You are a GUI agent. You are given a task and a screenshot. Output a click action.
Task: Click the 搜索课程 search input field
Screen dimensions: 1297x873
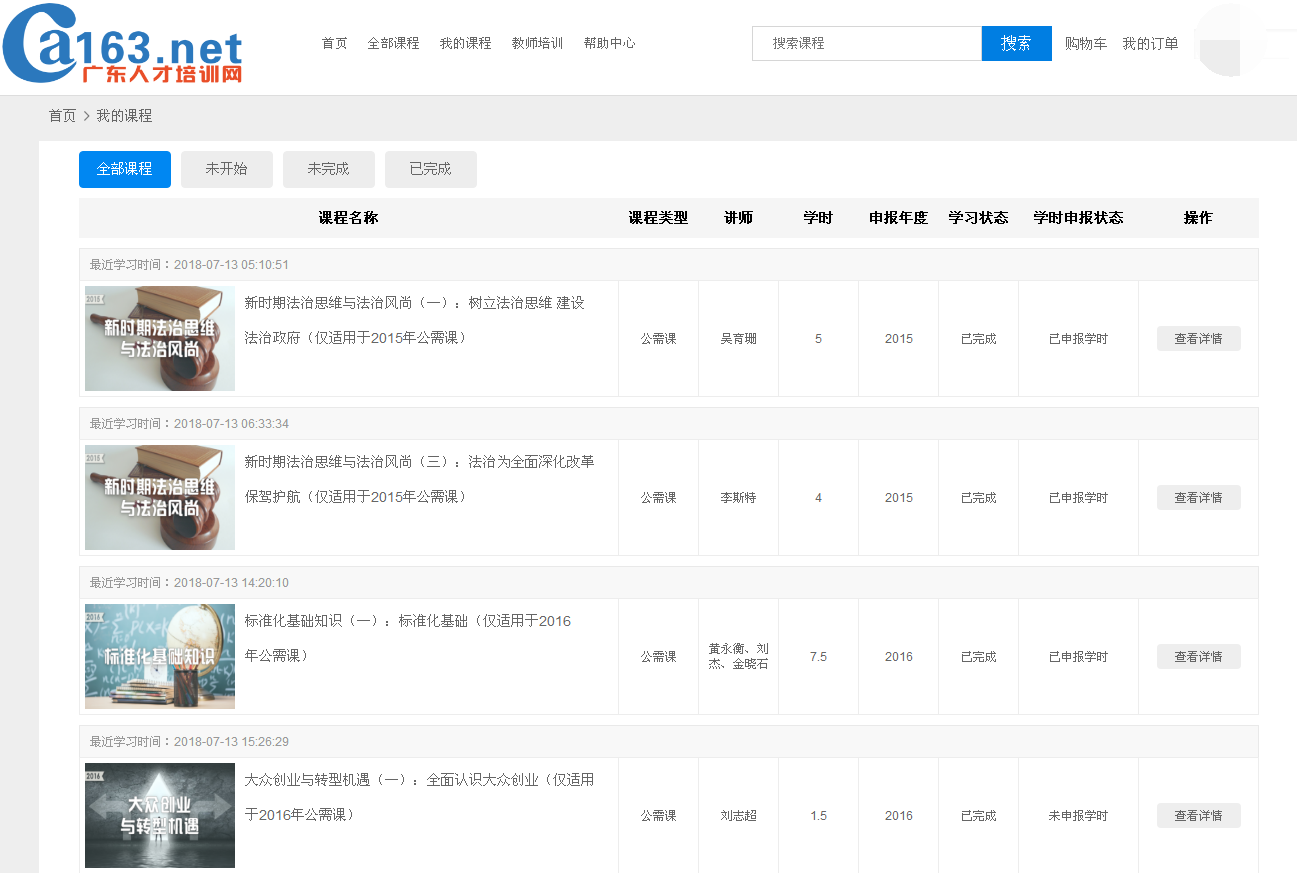point(867,43)
